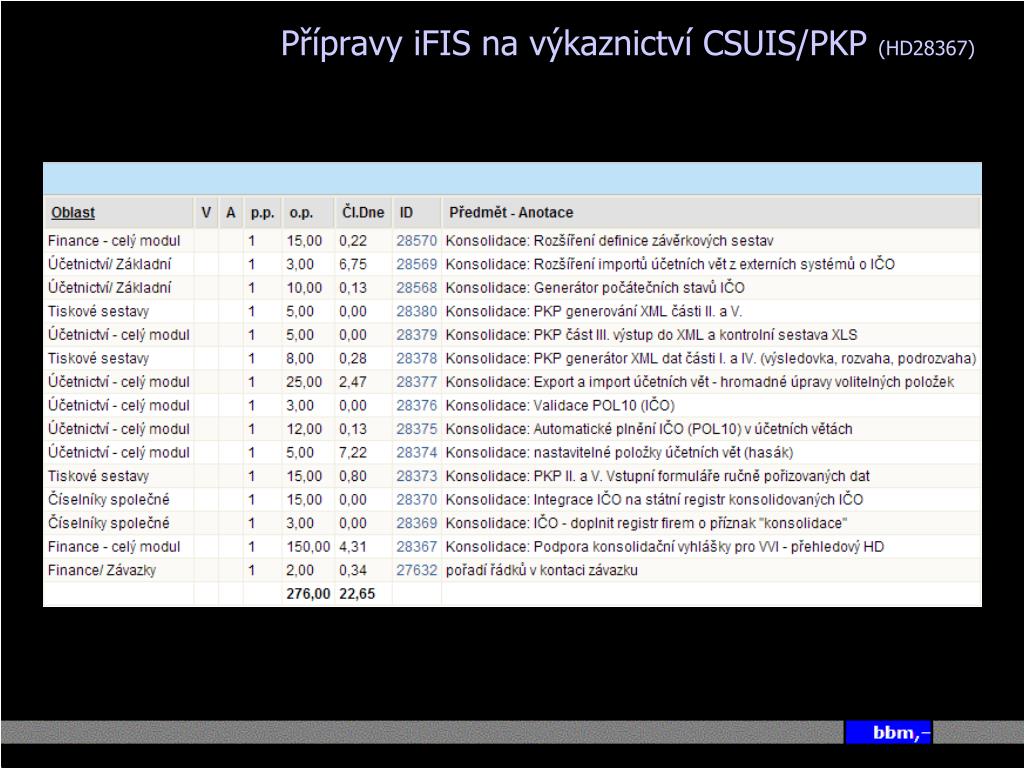The width and height of the screenshot is (1024, 768).
Task: Select 'Rozšíření definice závěrkových sestav' subject text
Action: [x=653, y=241]
